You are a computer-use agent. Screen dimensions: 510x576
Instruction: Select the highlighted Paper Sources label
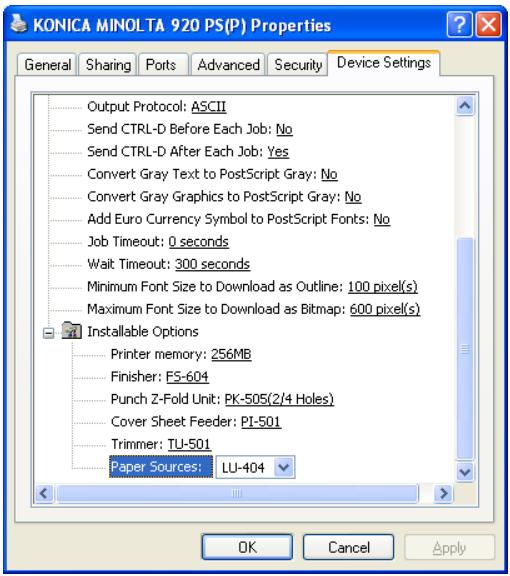(161, 467)
